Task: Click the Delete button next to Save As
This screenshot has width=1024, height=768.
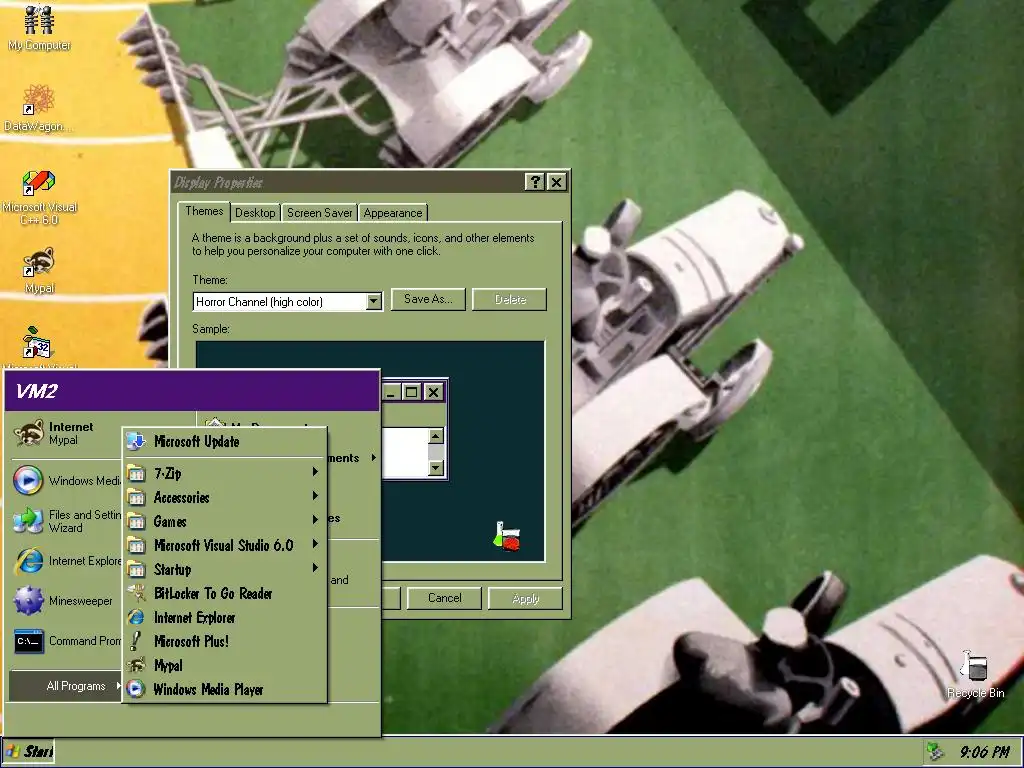Action: 509,299
